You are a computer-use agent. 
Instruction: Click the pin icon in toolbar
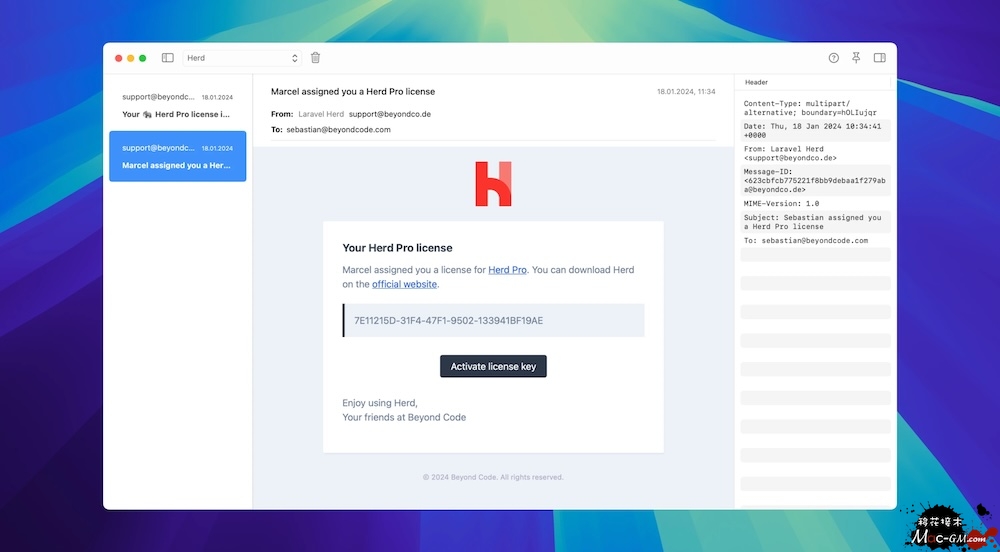click(856, 58)
